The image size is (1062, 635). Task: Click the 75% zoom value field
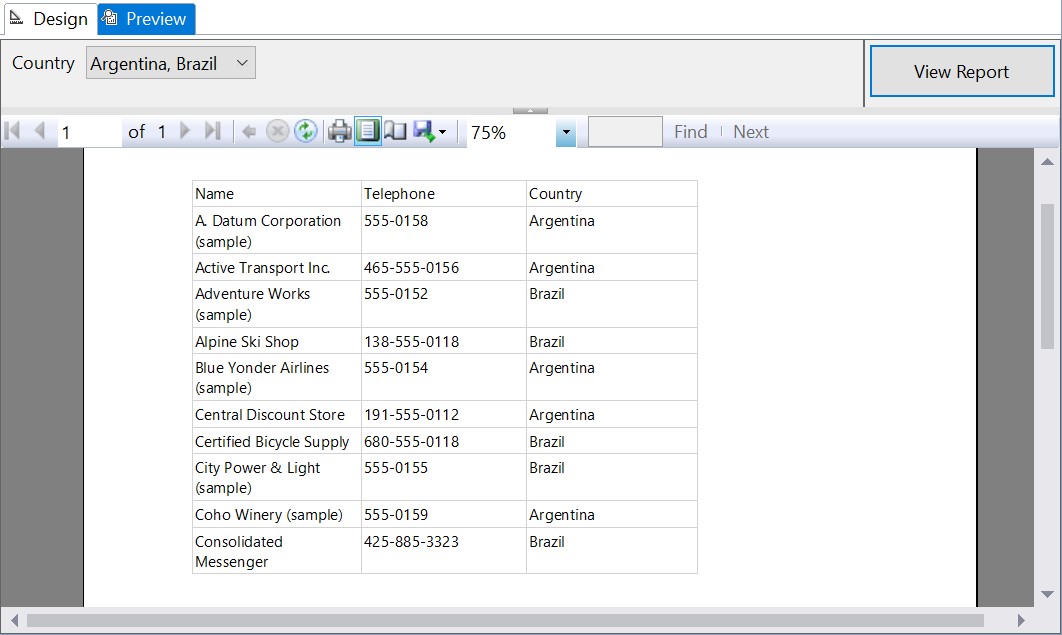point(511,132)
